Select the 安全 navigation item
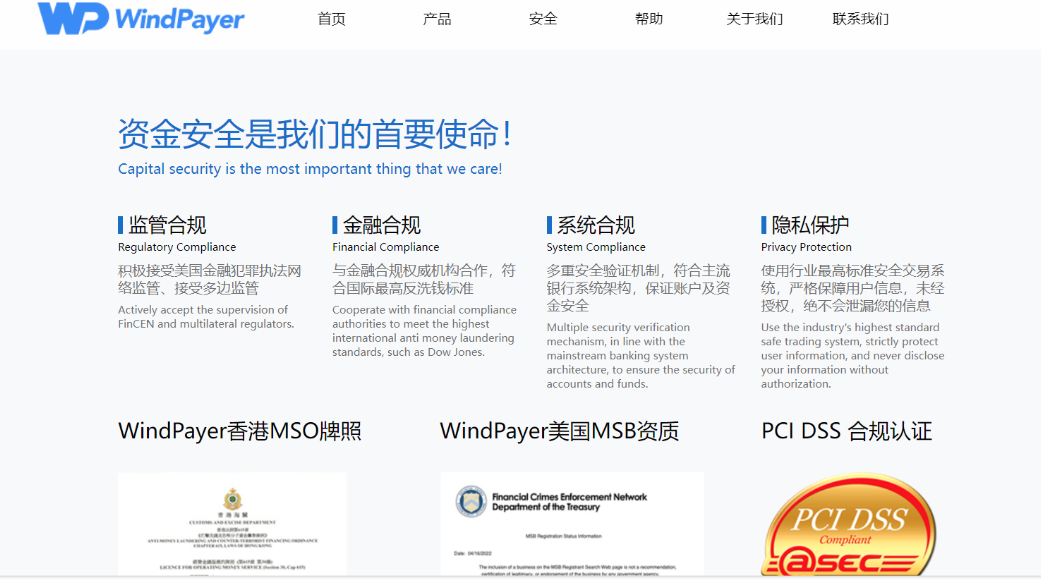Screen dimensions: 1041x579 543,19
